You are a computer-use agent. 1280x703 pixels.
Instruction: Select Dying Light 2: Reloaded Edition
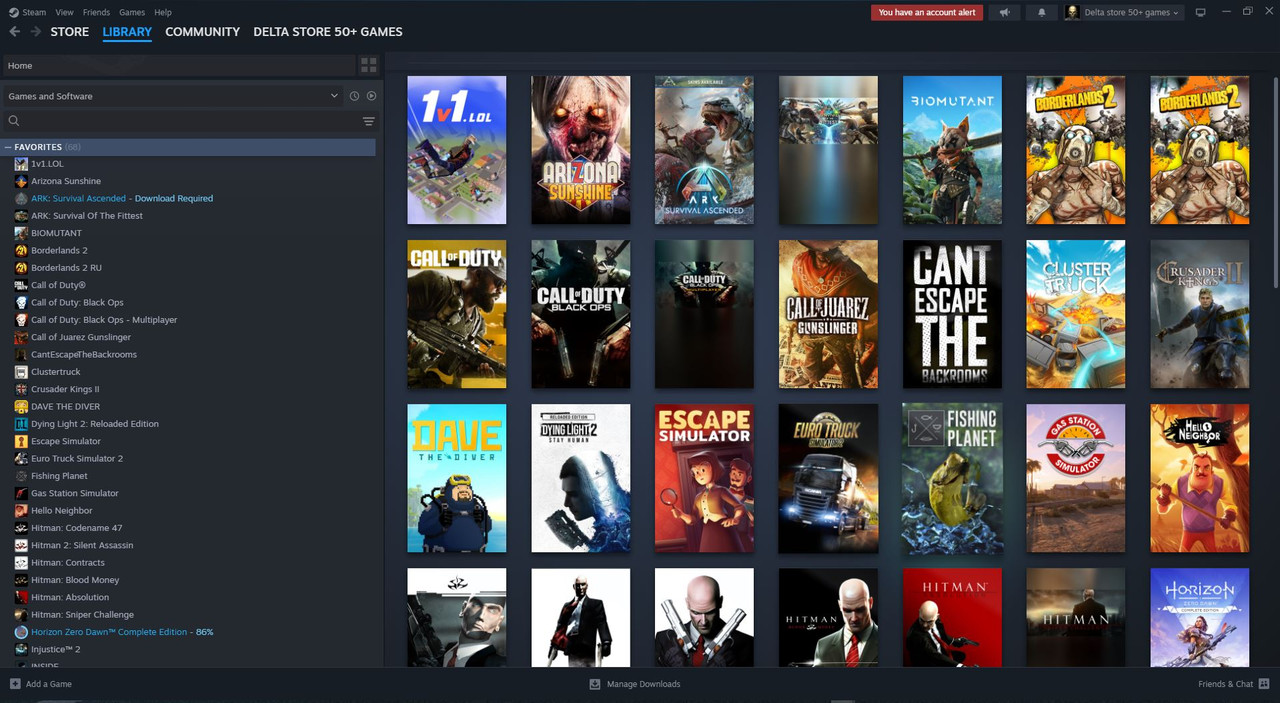pos(95,424)
